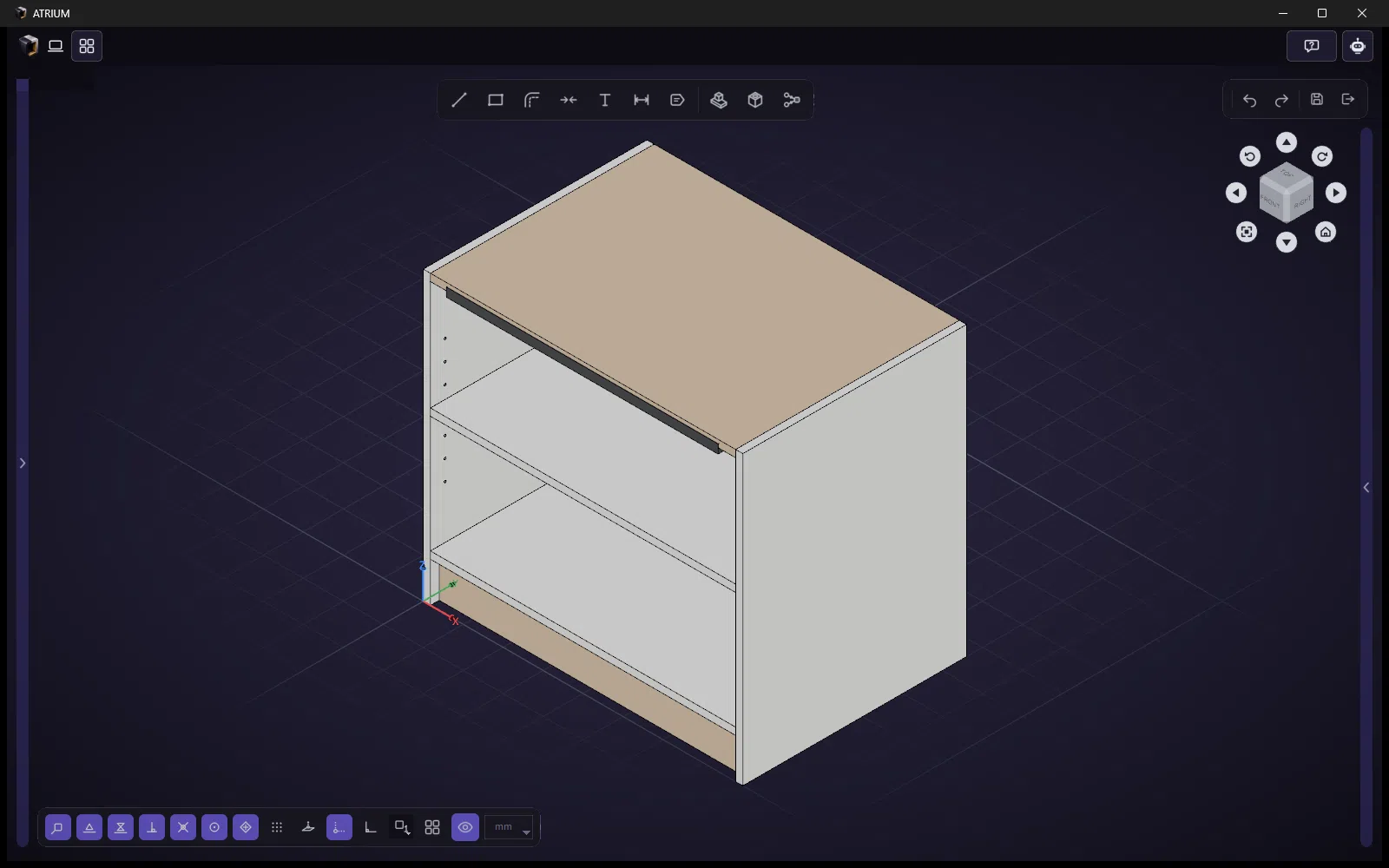
Task: Activate the Dimension measurement tool
Action: (x=642, y=100)
